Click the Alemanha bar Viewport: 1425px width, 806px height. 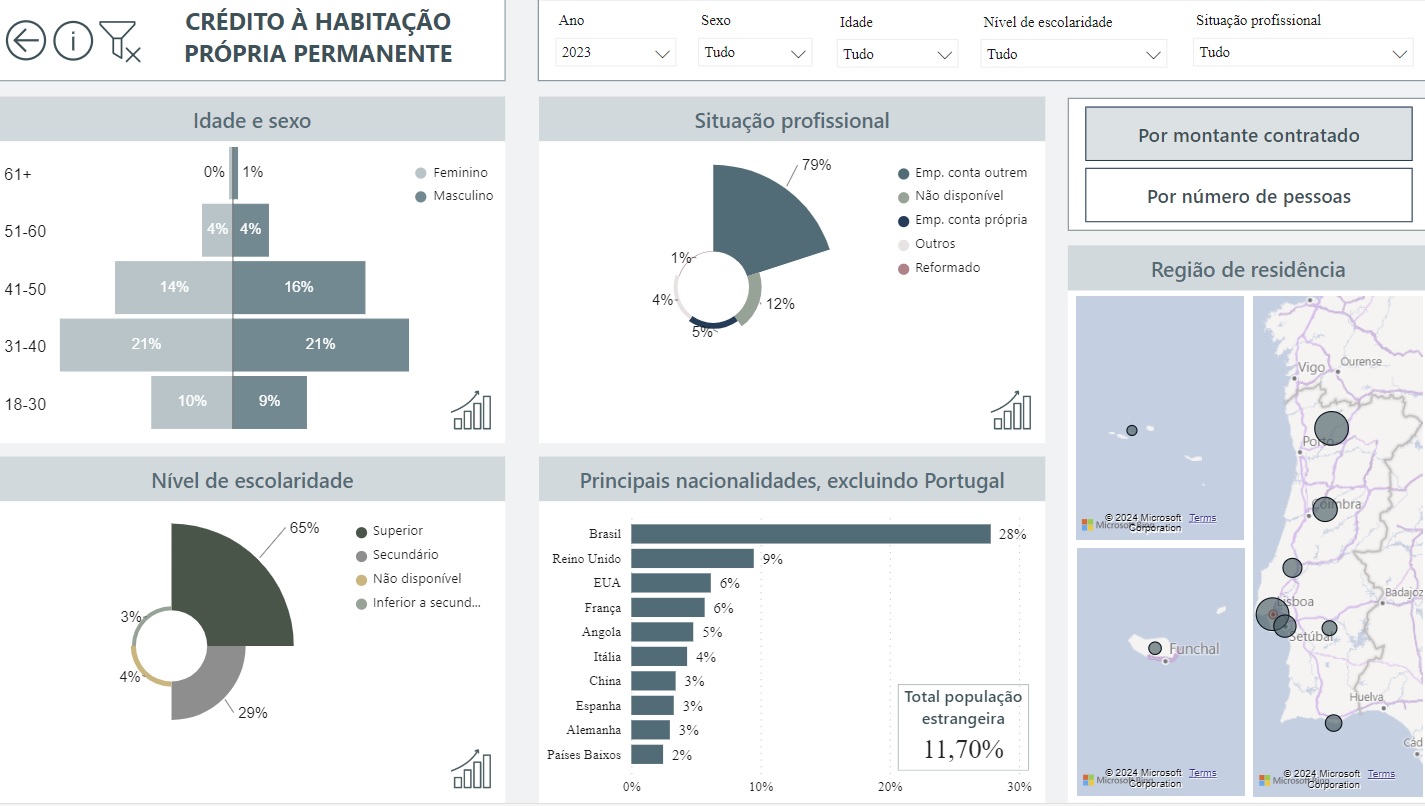[x=650, y=730]
